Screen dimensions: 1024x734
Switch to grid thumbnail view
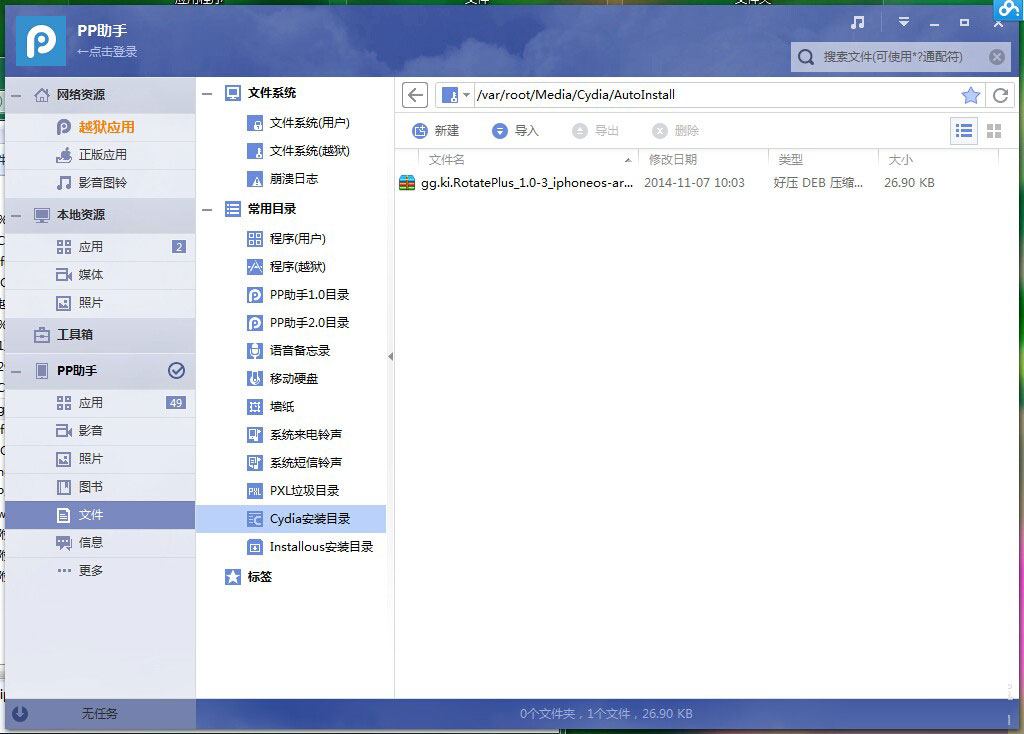(x=994, y=131)
